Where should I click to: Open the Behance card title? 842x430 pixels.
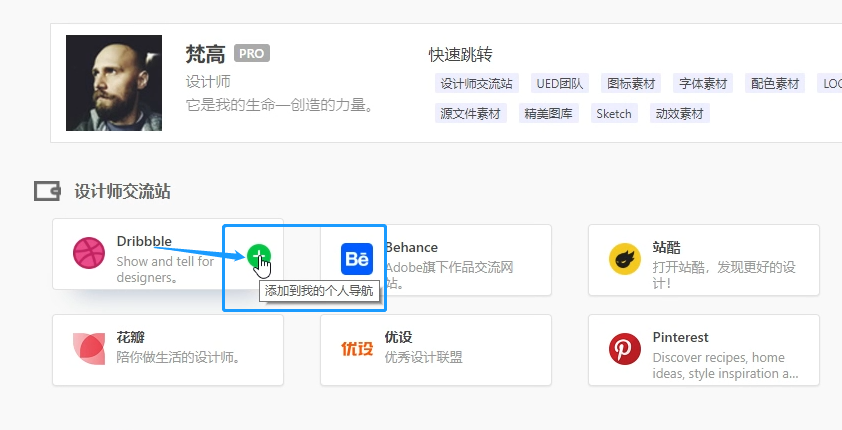(x=412, y=247)
